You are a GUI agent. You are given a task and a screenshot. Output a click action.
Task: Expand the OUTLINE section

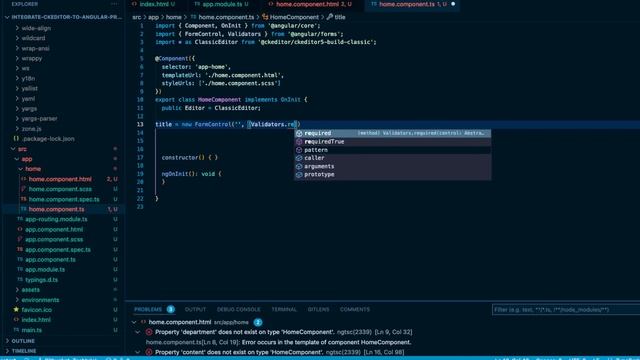coord(23,341)
